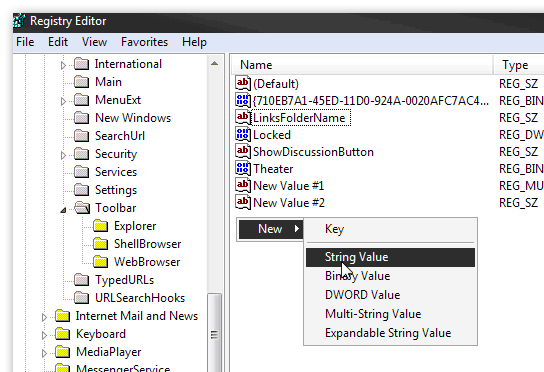Select the Locked value name
Screen dimensions: 544x372
tap(272, 135)
